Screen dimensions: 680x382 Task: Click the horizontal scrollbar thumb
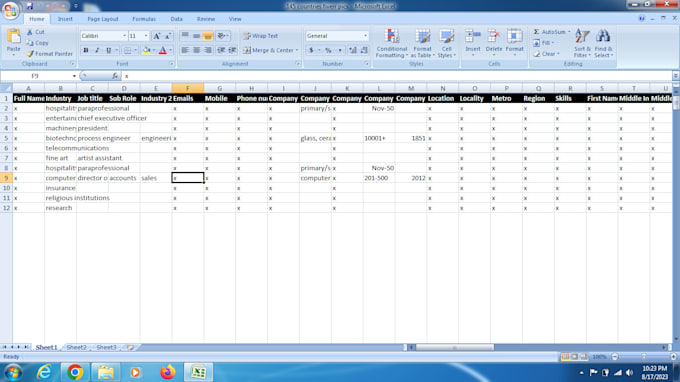(454, 347)
